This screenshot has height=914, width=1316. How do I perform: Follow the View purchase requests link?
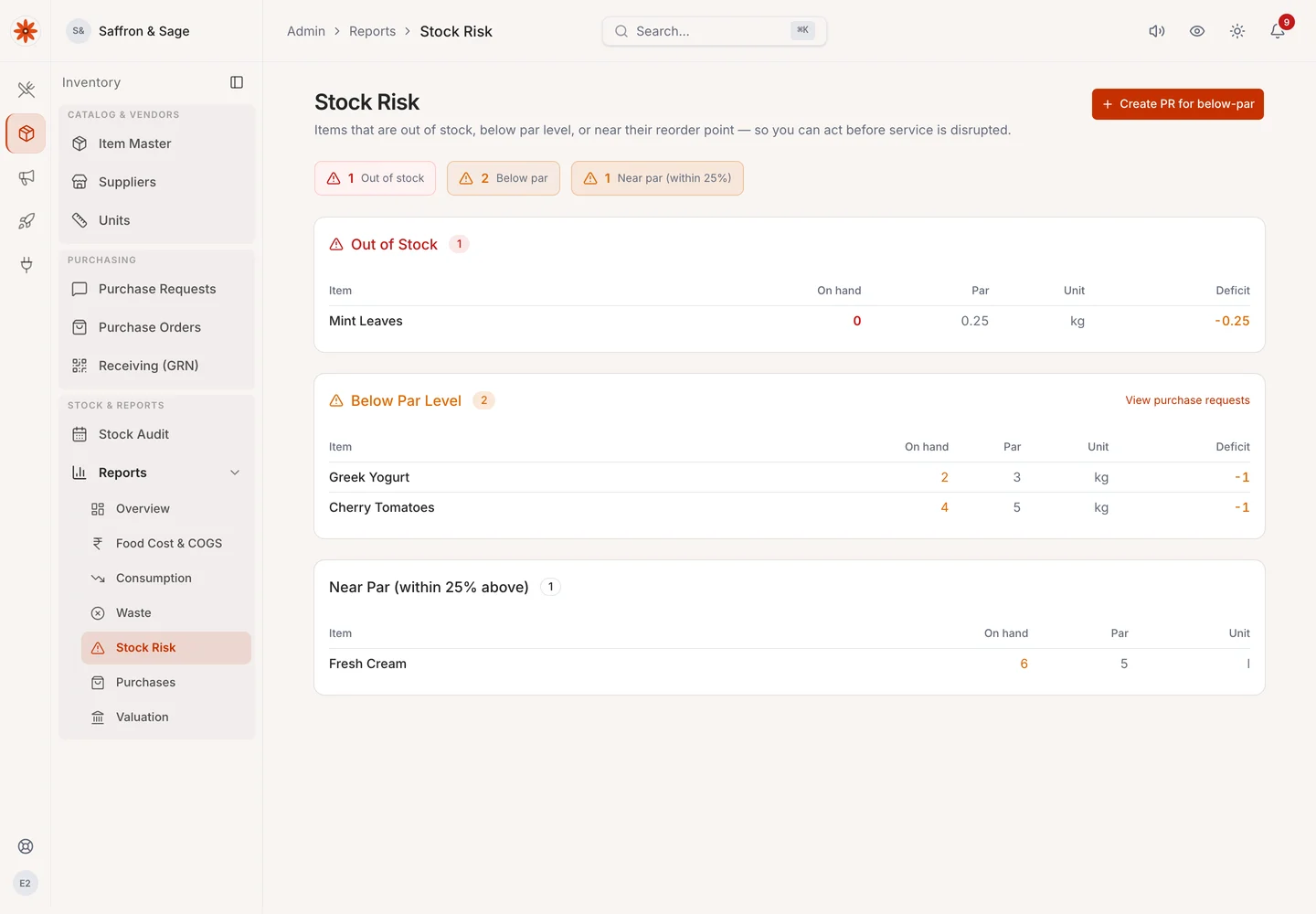(1187, 400)
